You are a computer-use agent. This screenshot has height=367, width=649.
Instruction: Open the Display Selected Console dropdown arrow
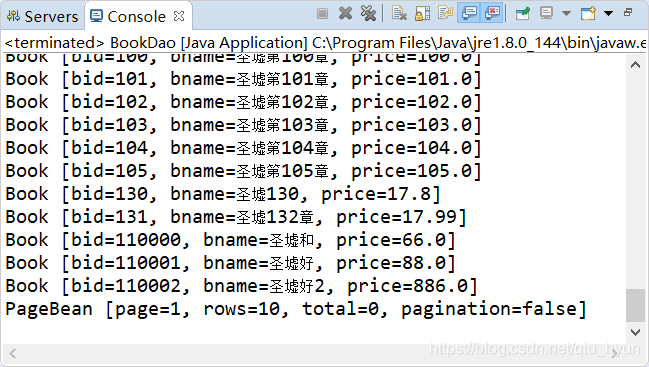(x=566, y=14)
